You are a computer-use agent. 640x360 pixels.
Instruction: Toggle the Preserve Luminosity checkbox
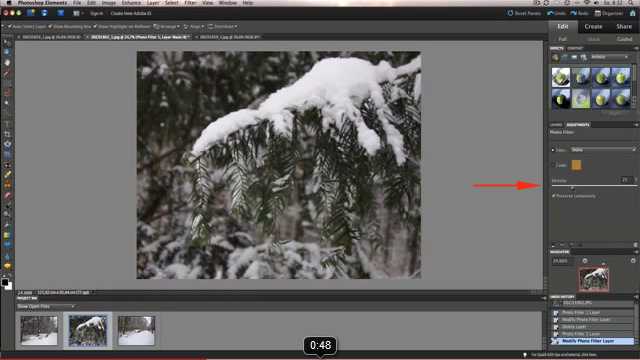pos(554,196)
